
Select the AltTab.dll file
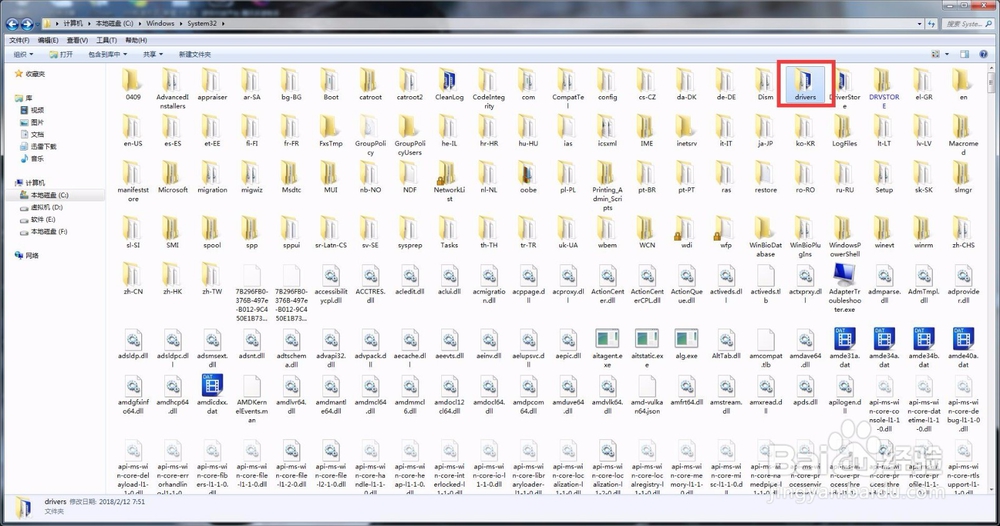click(726, 343)
